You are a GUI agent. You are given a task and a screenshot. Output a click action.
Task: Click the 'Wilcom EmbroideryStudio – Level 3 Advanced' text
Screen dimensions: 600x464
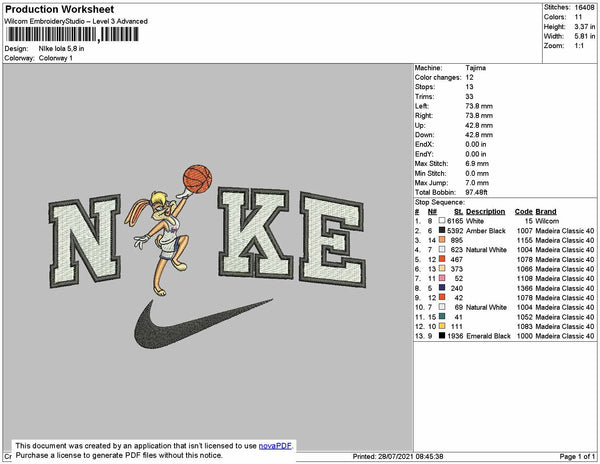click(76, 21)
